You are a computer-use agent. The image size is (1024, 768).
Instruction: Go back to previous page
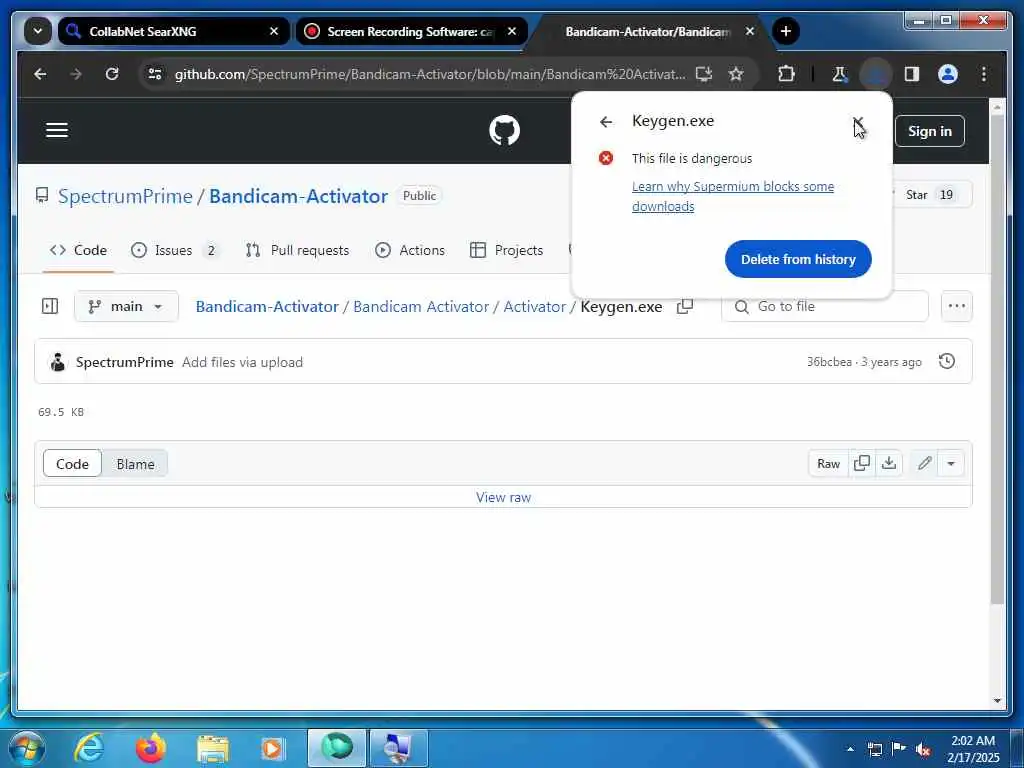coord(40,74)
